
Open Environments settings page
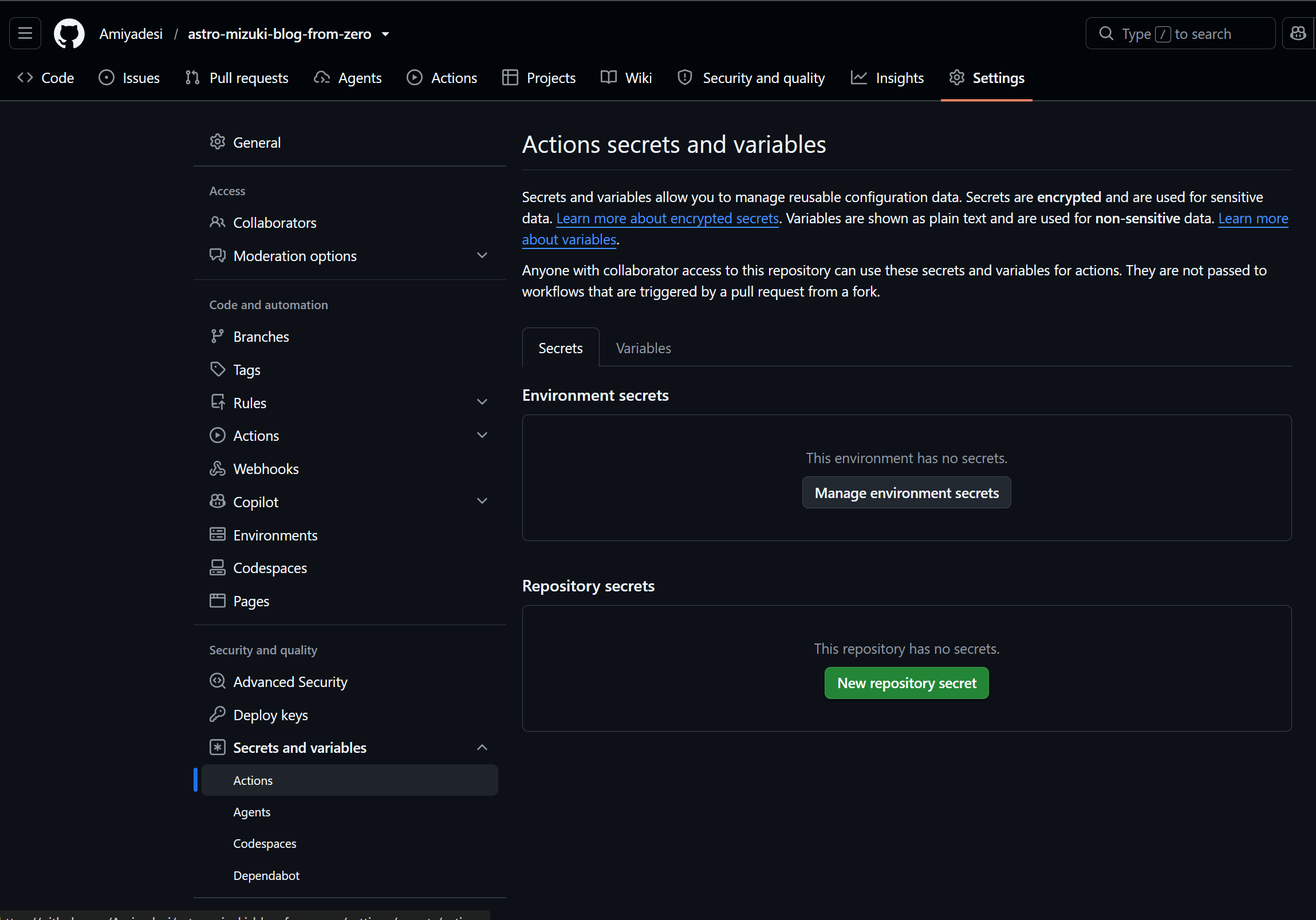350,535
